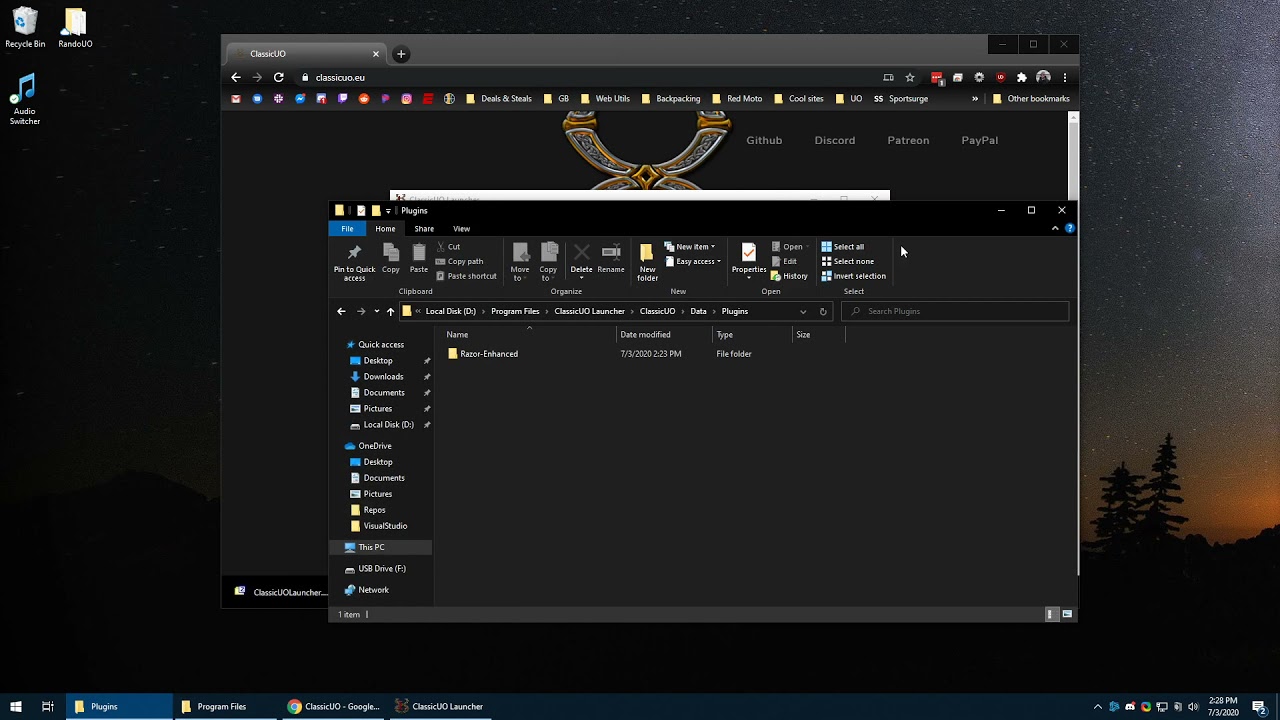
Task: Open the Easy access dropdown
Action: click(x=692, y=261)
